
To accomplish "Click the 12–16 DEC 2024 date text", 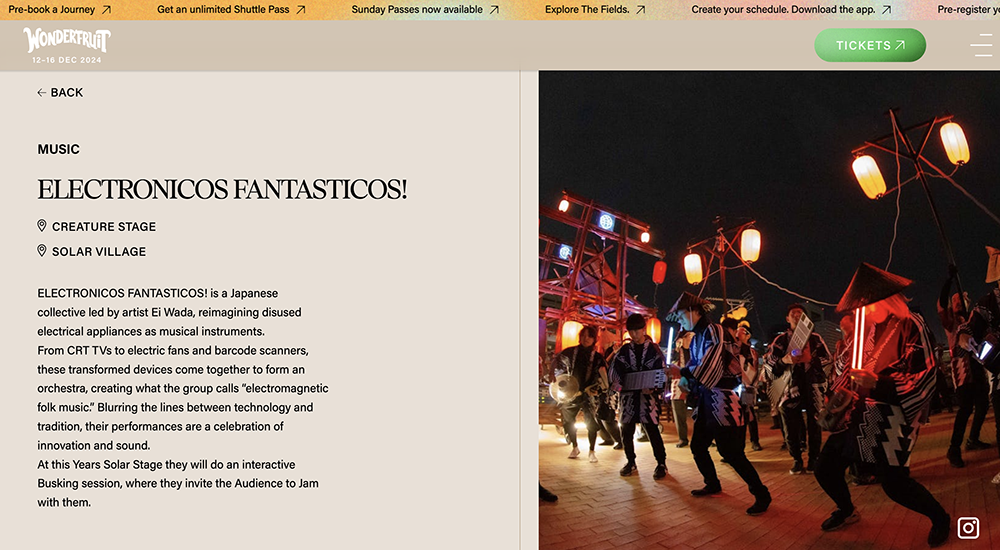I will click(x=67, y=60).
